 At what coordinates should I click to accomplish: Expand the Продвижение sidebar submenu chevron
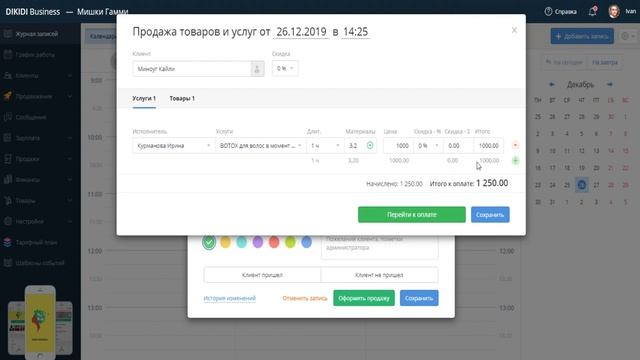[69, 96]
